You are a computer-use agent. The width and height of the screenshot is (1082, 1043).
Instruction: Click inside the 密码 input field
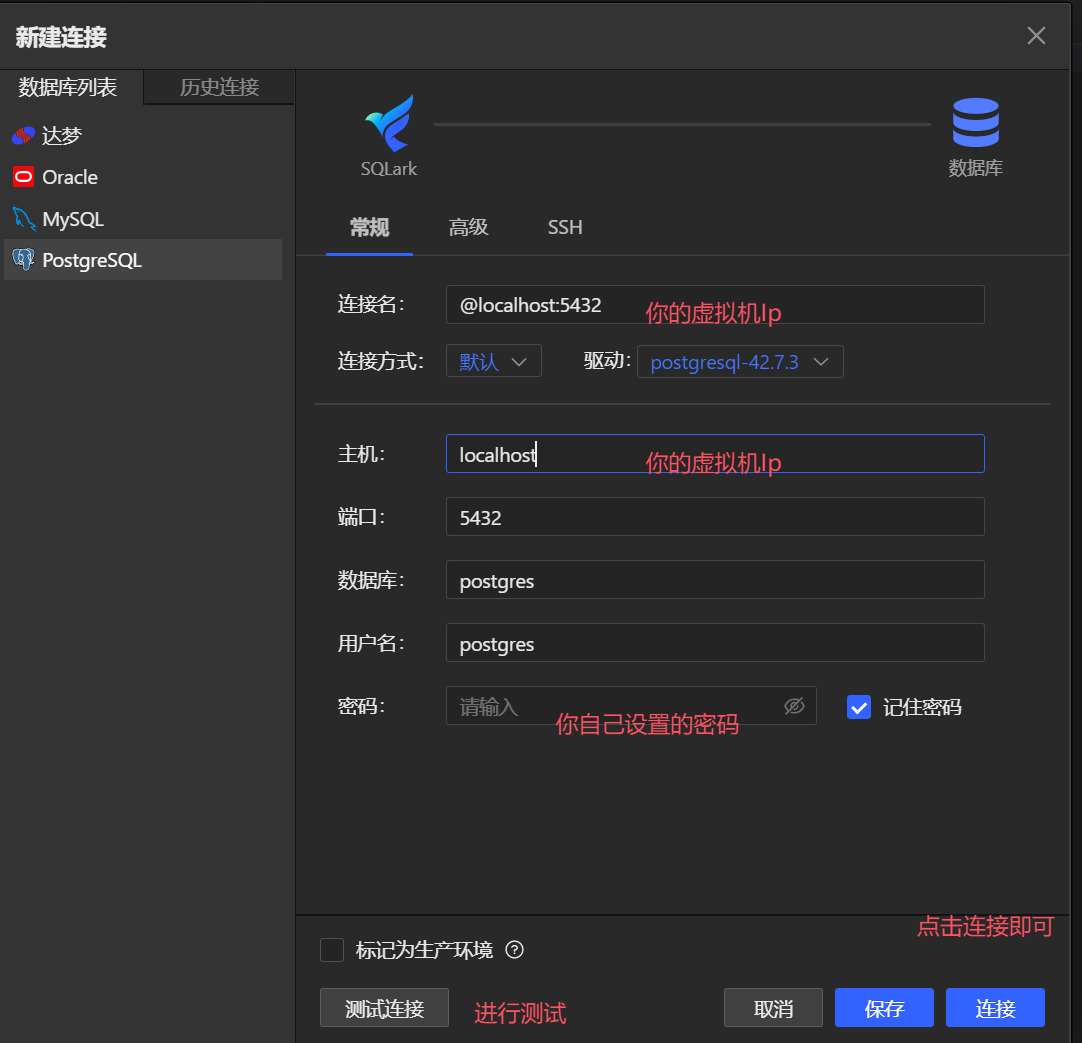(x=600, y=706)
